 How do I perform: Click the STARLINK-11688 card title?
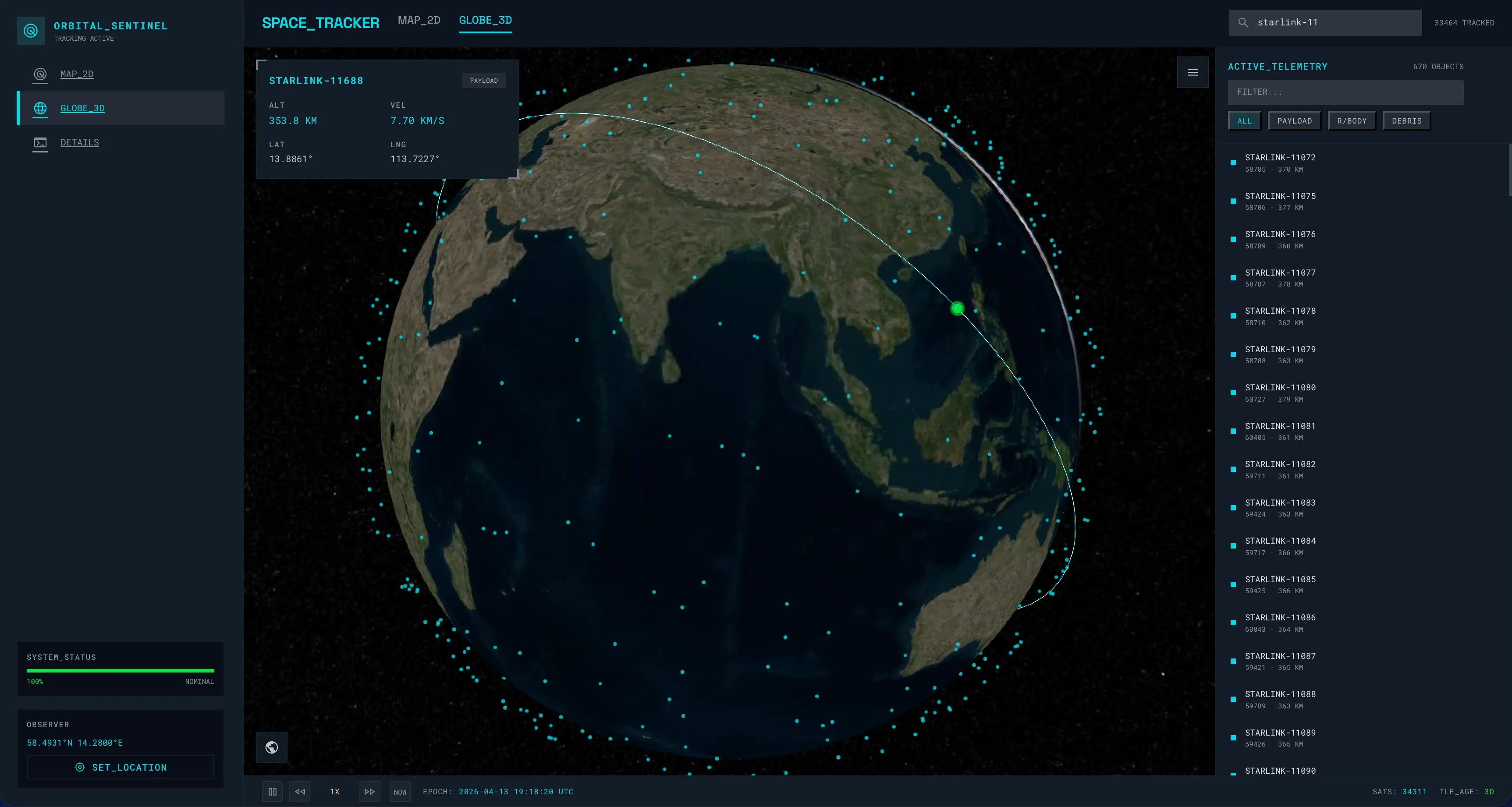point(316,81)
